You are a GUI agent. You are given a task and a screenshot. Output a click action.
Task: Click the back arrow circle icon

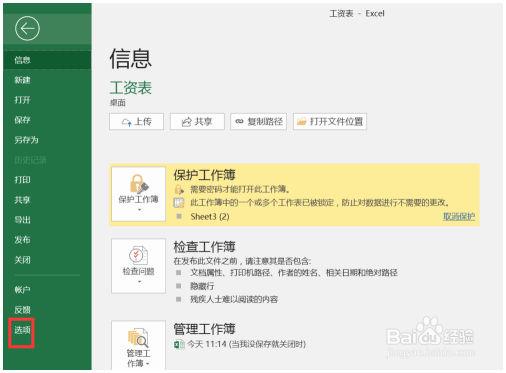[27, 28]
